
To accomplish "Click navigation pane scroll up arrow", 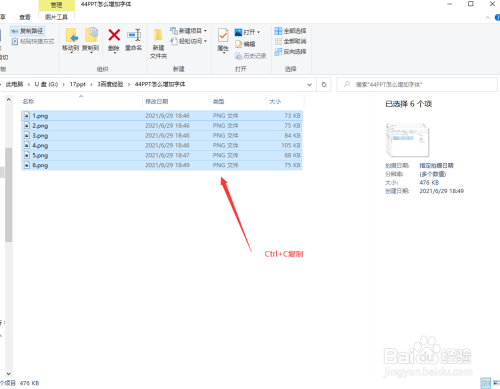I will [x=9, y=99].
